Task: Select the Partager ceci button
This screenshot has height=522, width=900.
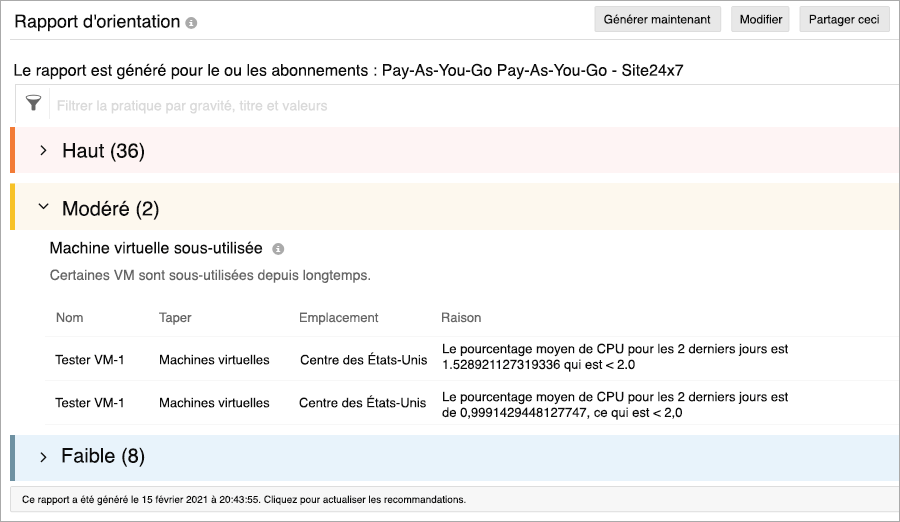Action: click(x=844, y=19)
